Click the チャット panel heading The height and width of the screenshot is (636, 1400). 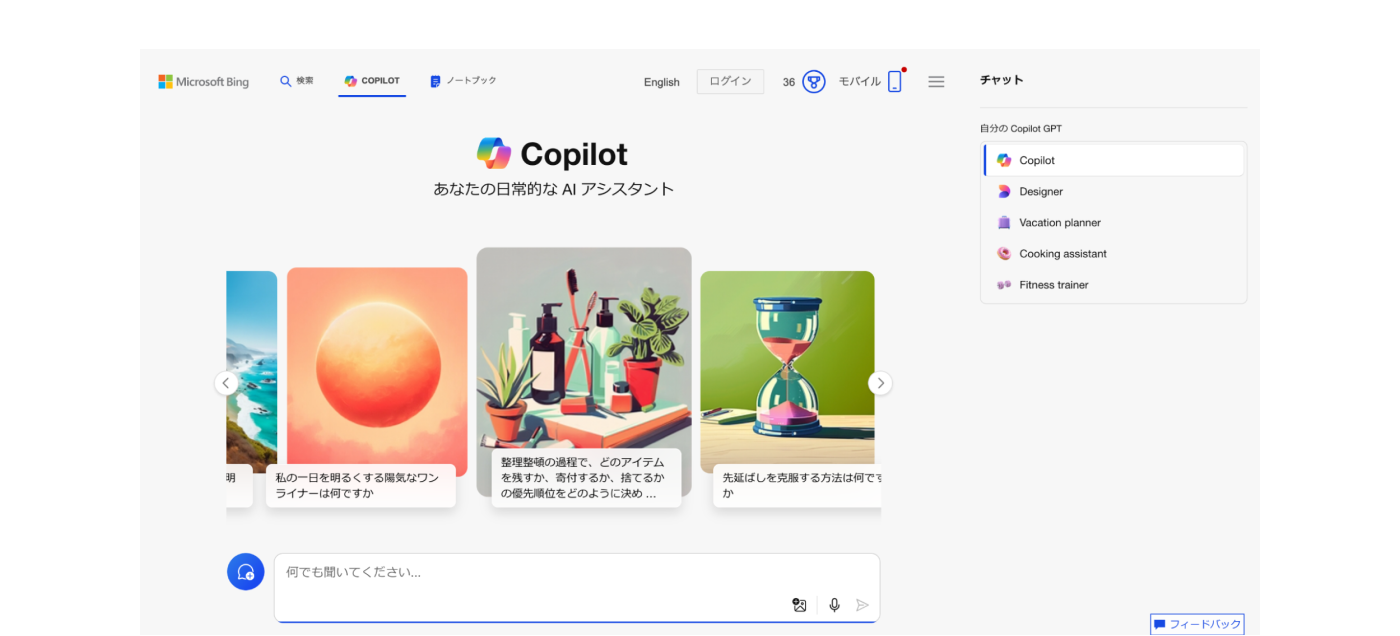click(1002, 80)
